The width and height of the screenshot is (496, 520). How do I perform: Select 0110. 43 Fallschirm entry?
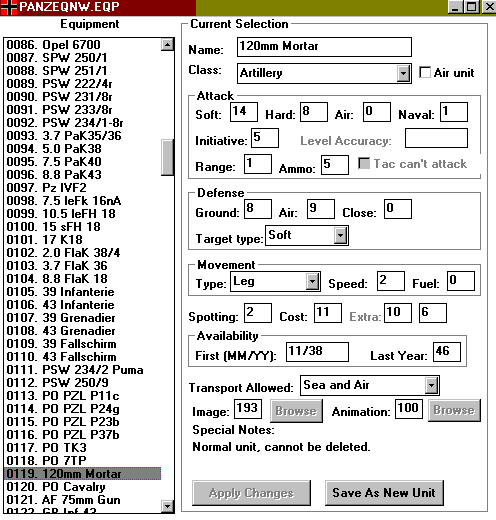(x=83, y=357)
